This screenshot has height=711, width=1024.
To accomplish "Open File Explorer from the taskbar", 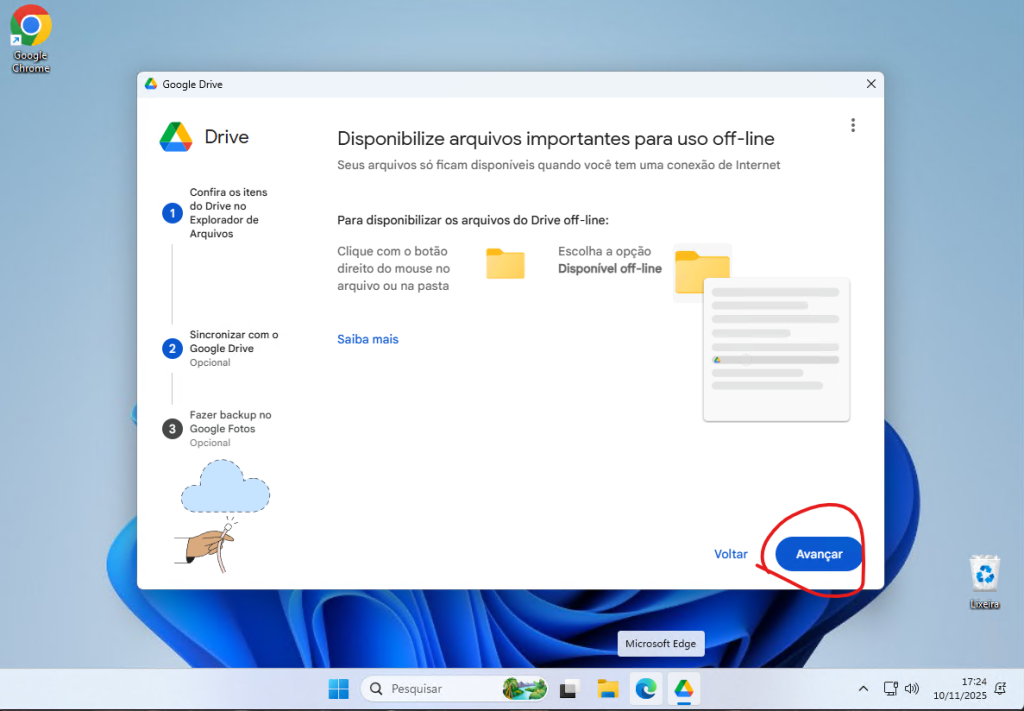I will point(607,689).
